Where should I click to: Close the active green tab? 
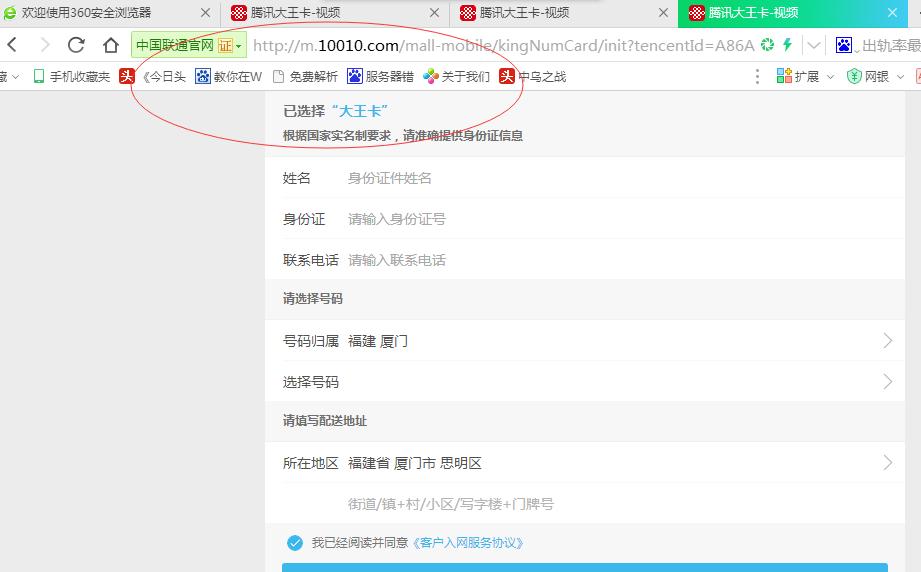click(892, 12)
